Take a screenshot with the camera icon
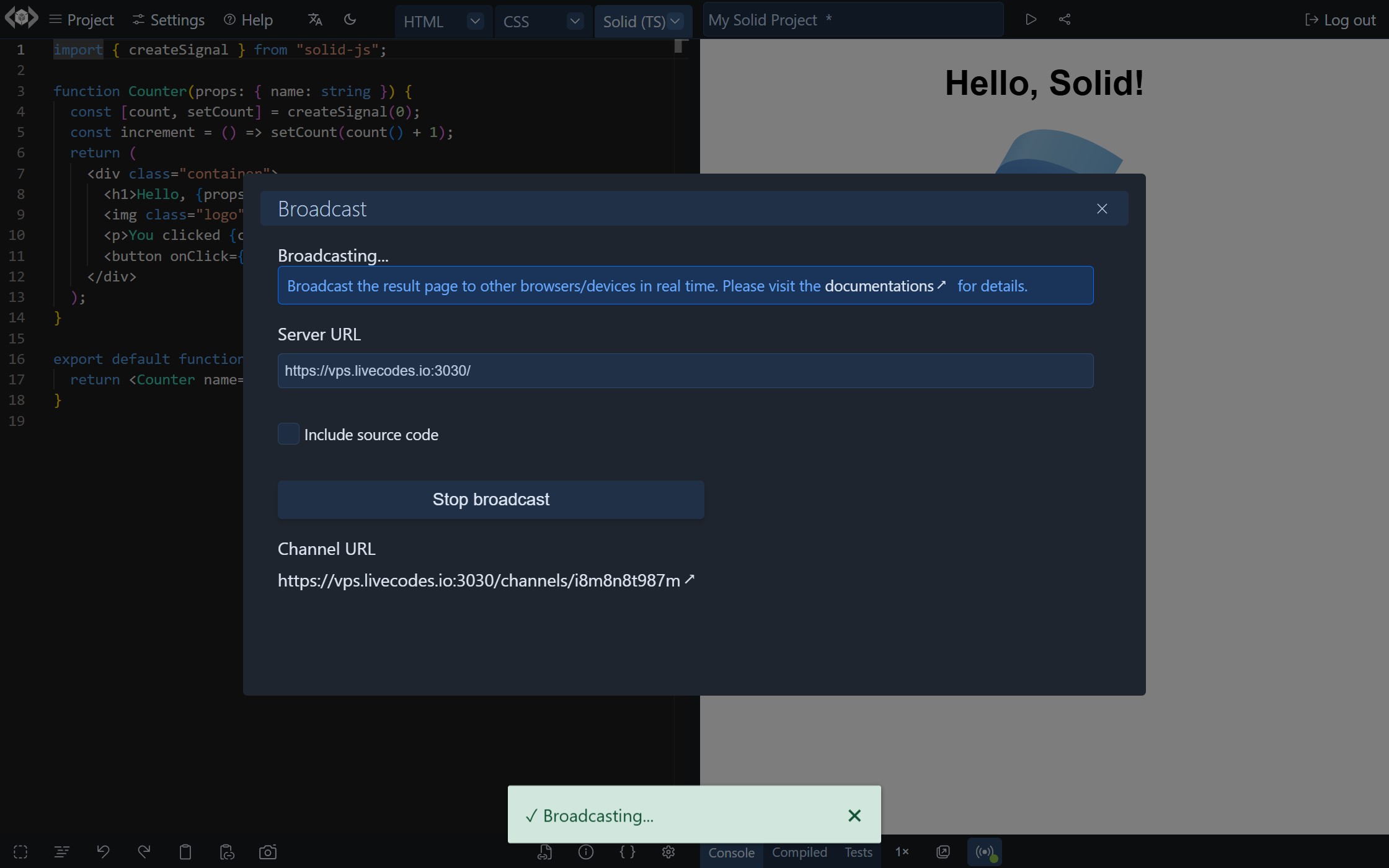 (x=267, y=851)
